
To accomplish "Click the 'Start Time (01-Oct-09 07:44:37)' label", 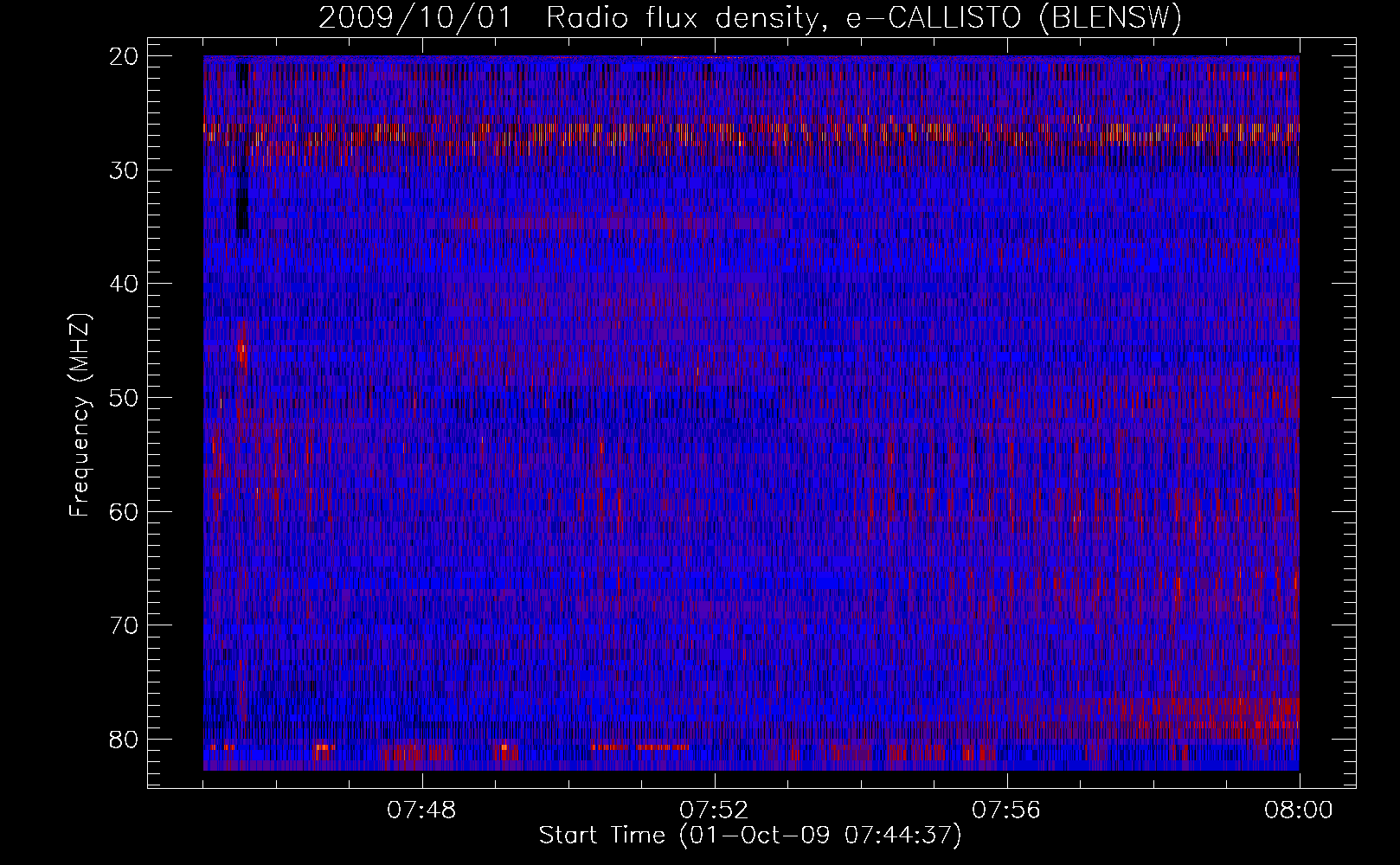I will coord(750,836).
